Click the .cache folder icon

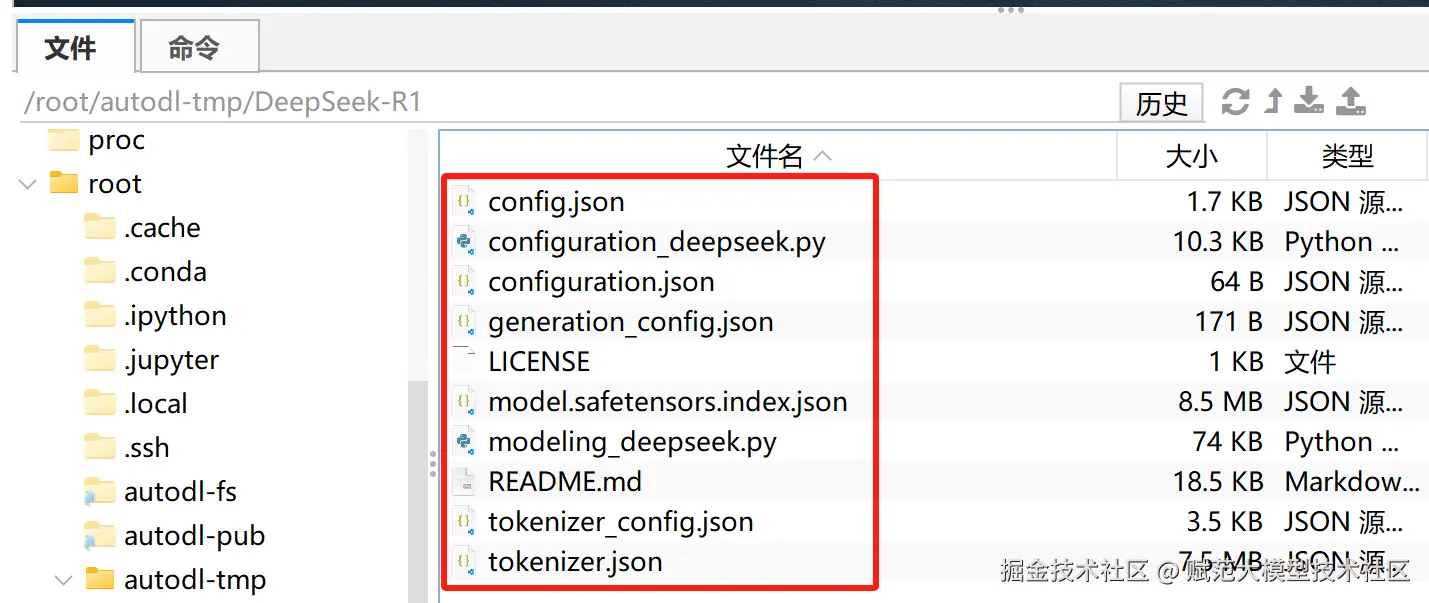pos(100,228)
